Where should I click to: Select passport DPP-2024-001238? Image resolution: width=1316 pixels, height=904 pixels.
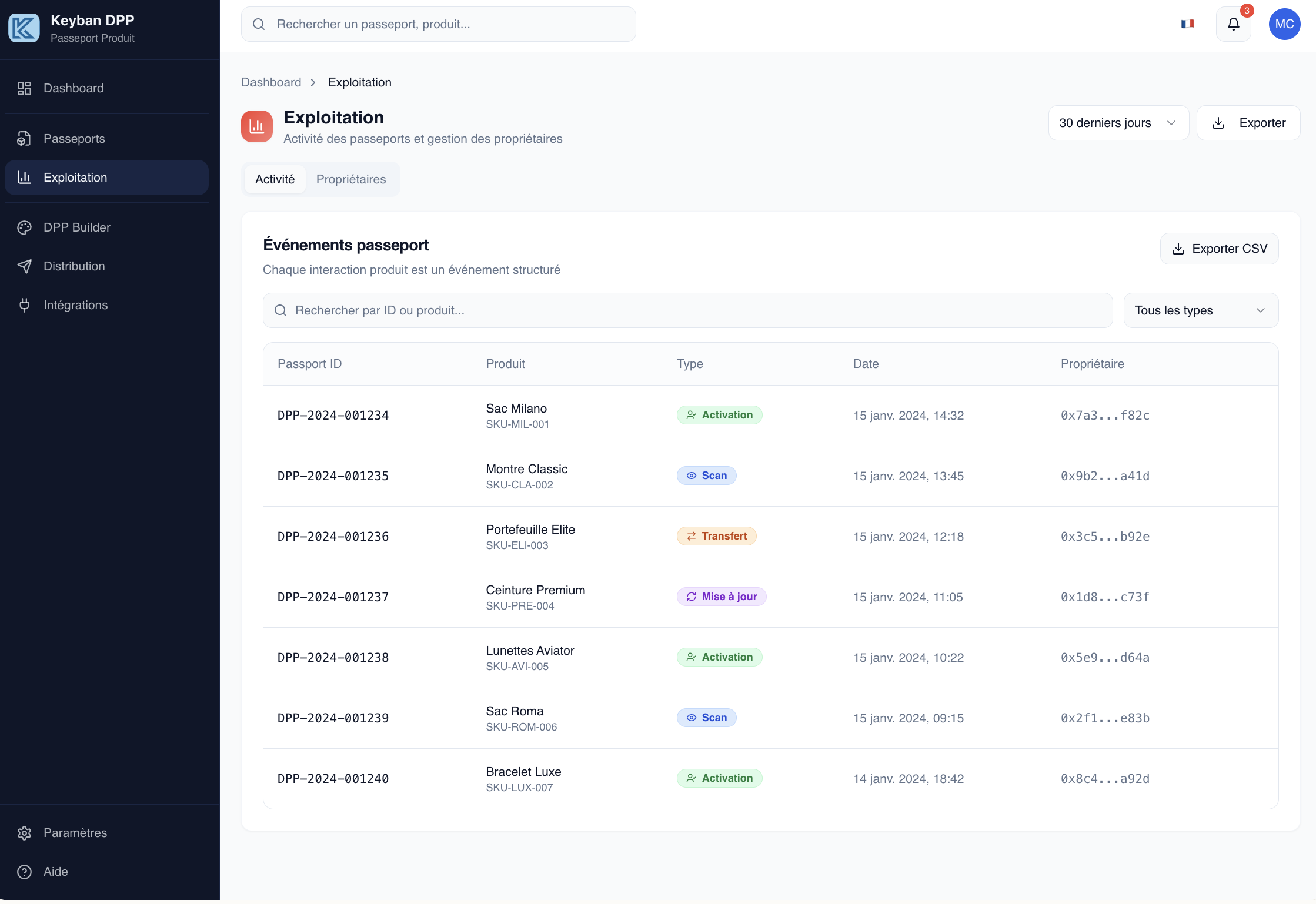tap(333, 658)
